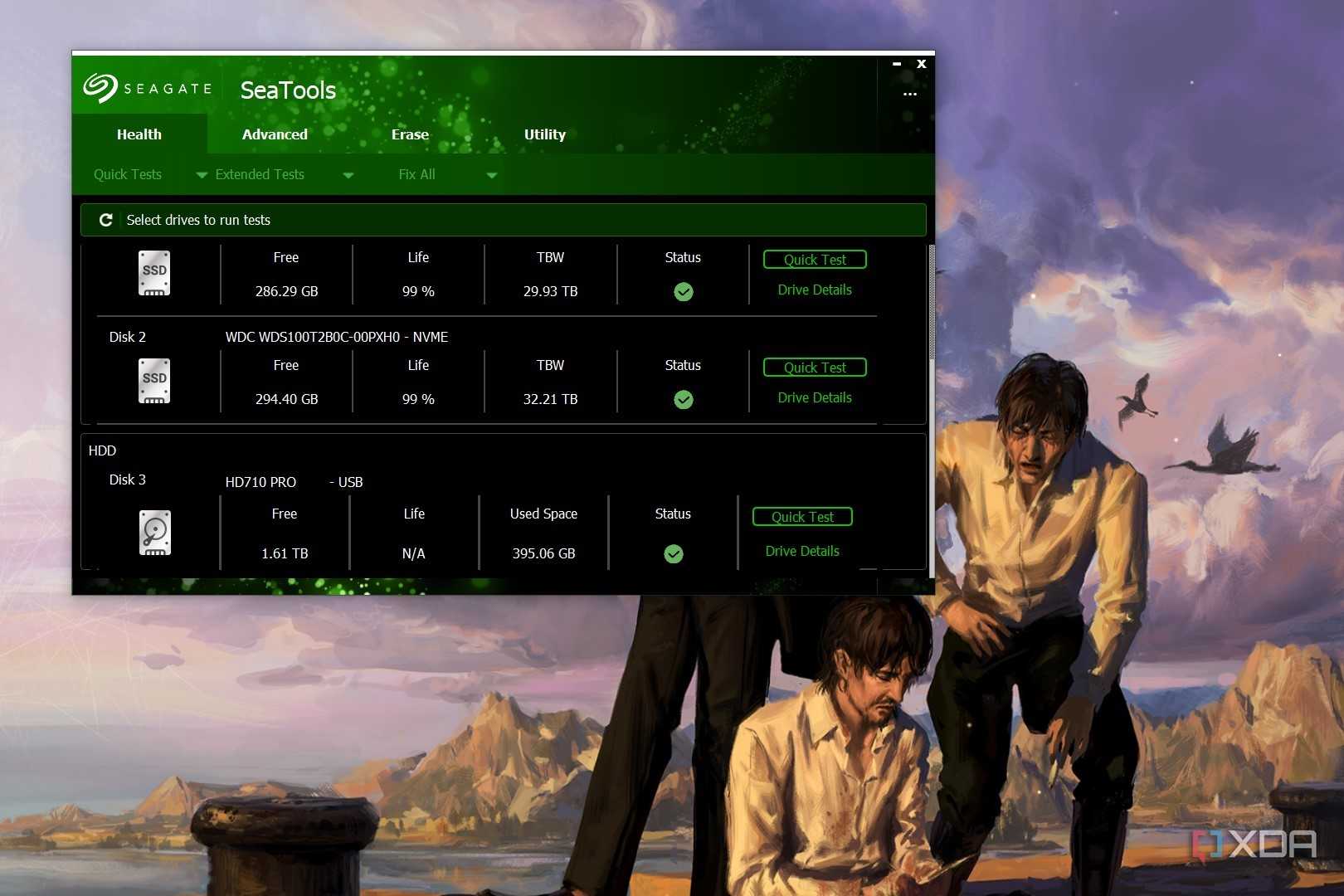Screen dimensions: 1344x896
Task: Select the Disk 2 SSD drive icon
Action: [x=154, y=381]
